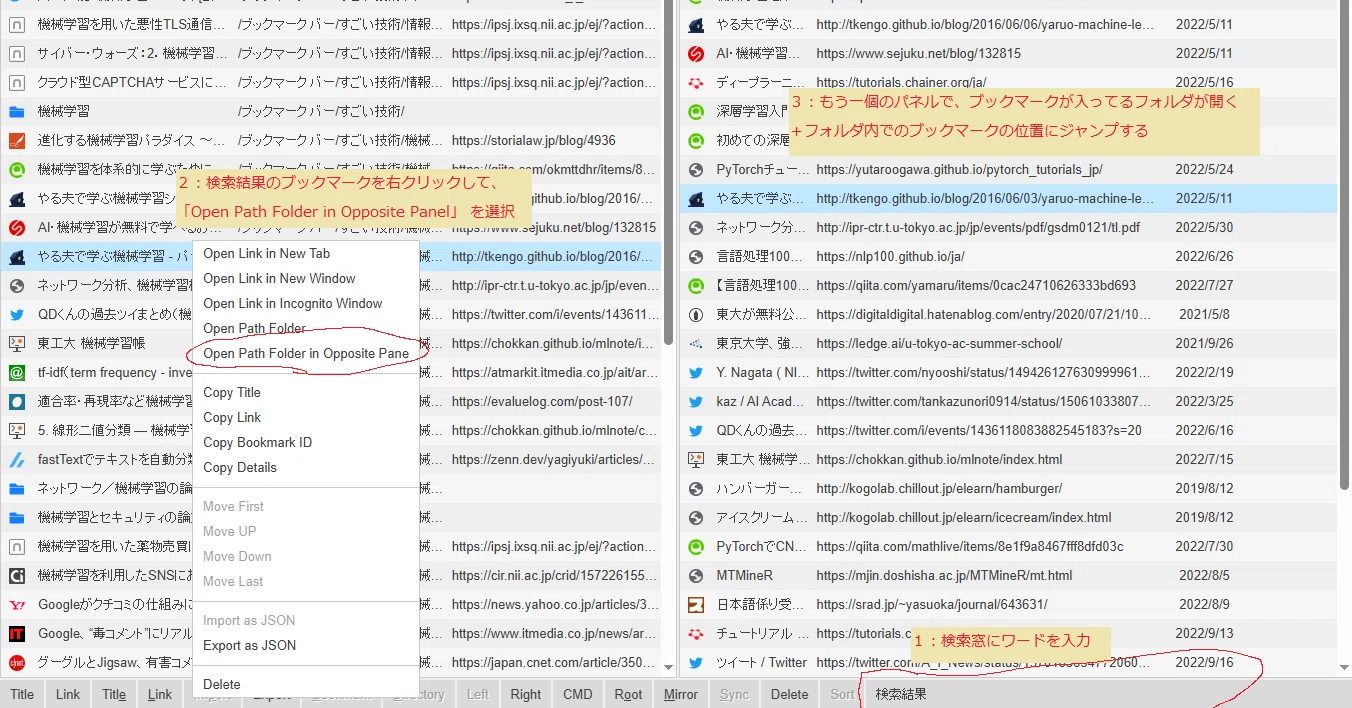Click the Yahoo icon beside Googleがクチコミの仕組みに
Screen dimensions: 1352x708
click(x=16, y=604)
